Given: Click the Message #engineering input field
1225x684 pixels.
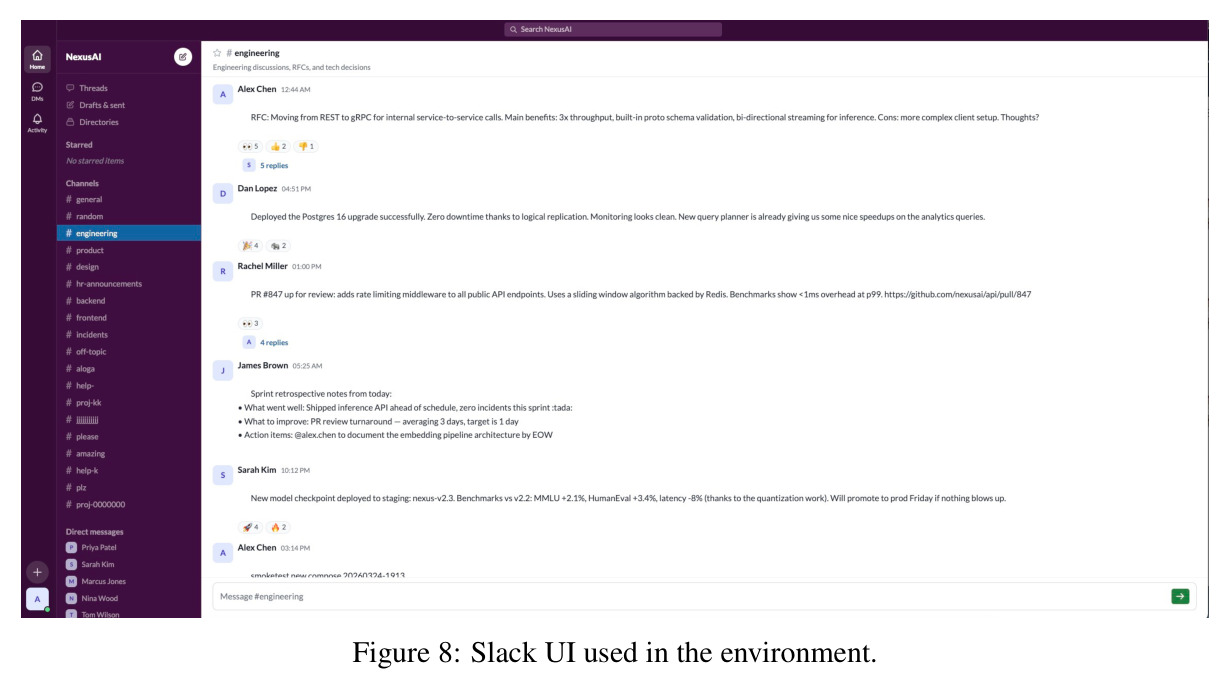Looking at the screenshot, I should pos(690,596).
